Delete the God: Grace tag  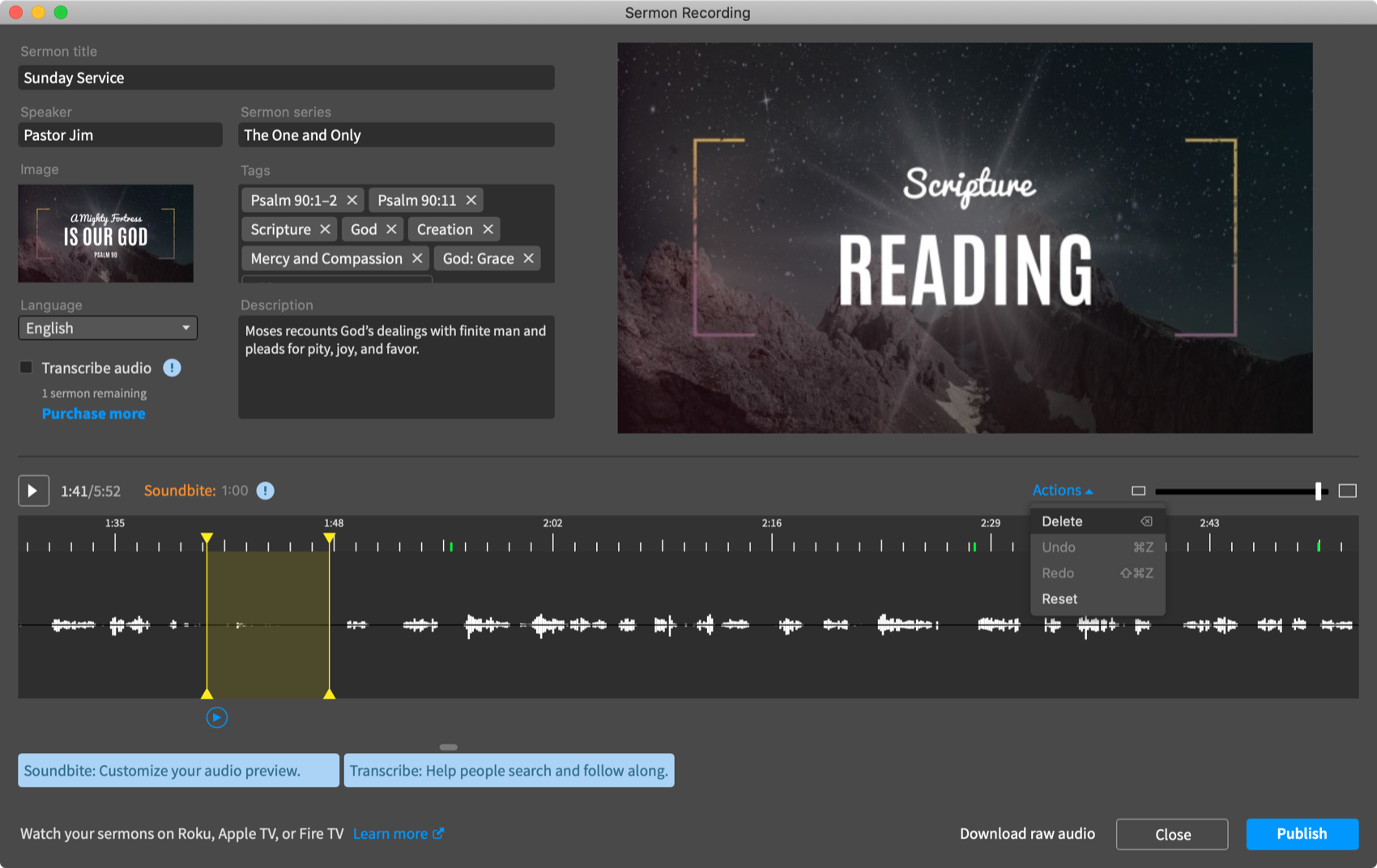pos(528,258)
